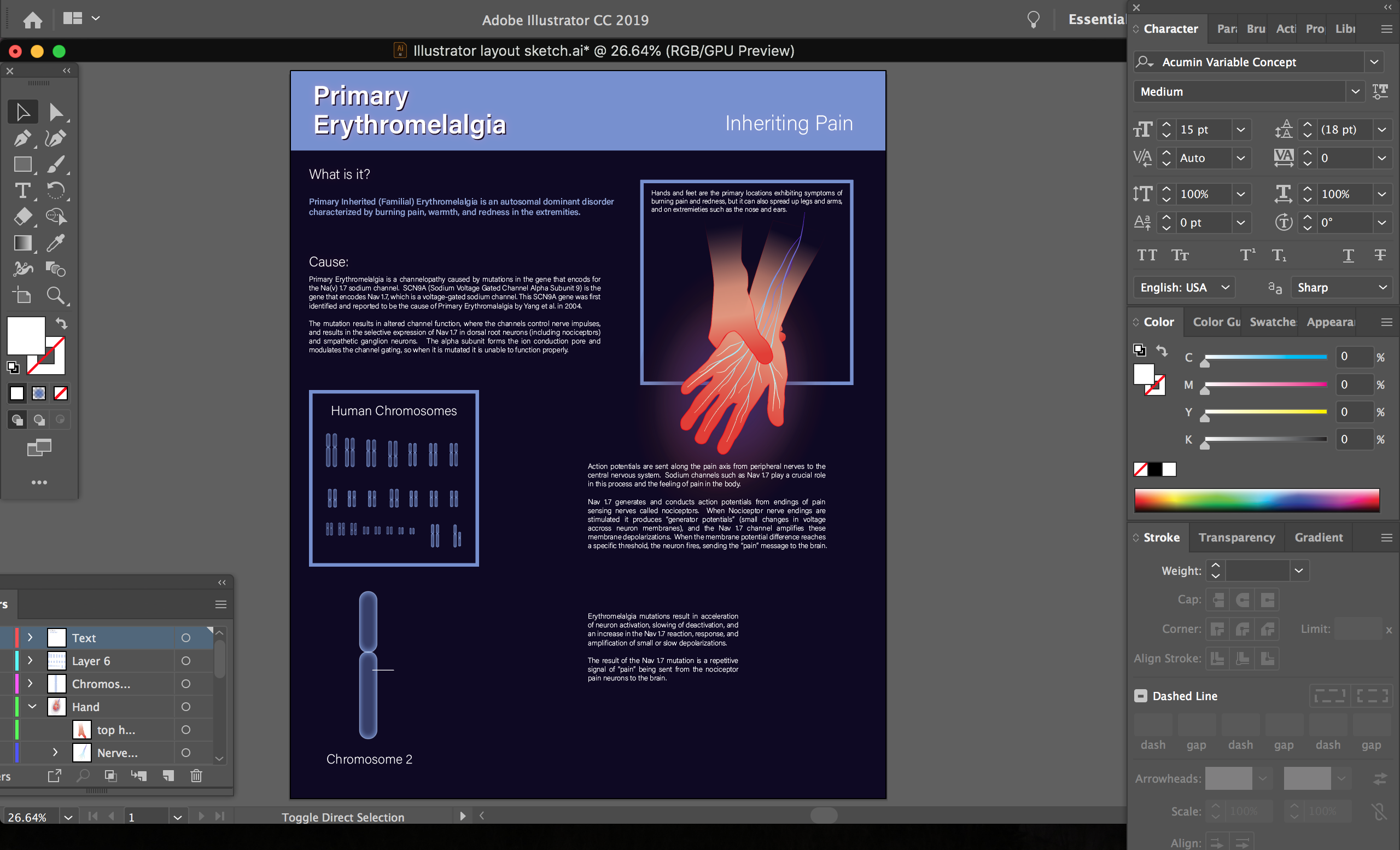Expand the Nerve sublayer
This screenshot has width=1400, height=850.
55,752
